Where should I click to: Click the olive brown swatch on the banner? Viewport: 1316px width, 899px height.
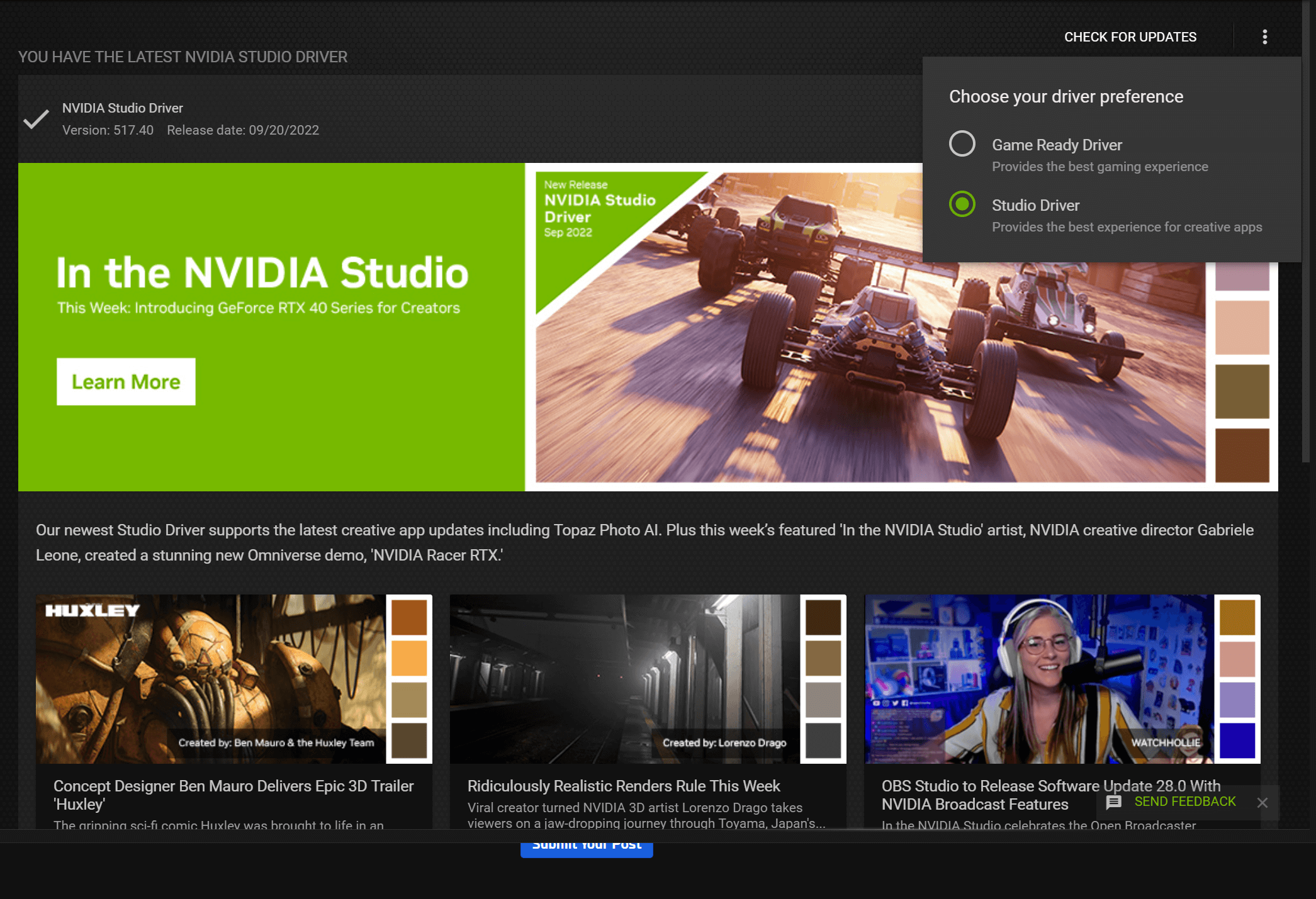point(1242,391)
